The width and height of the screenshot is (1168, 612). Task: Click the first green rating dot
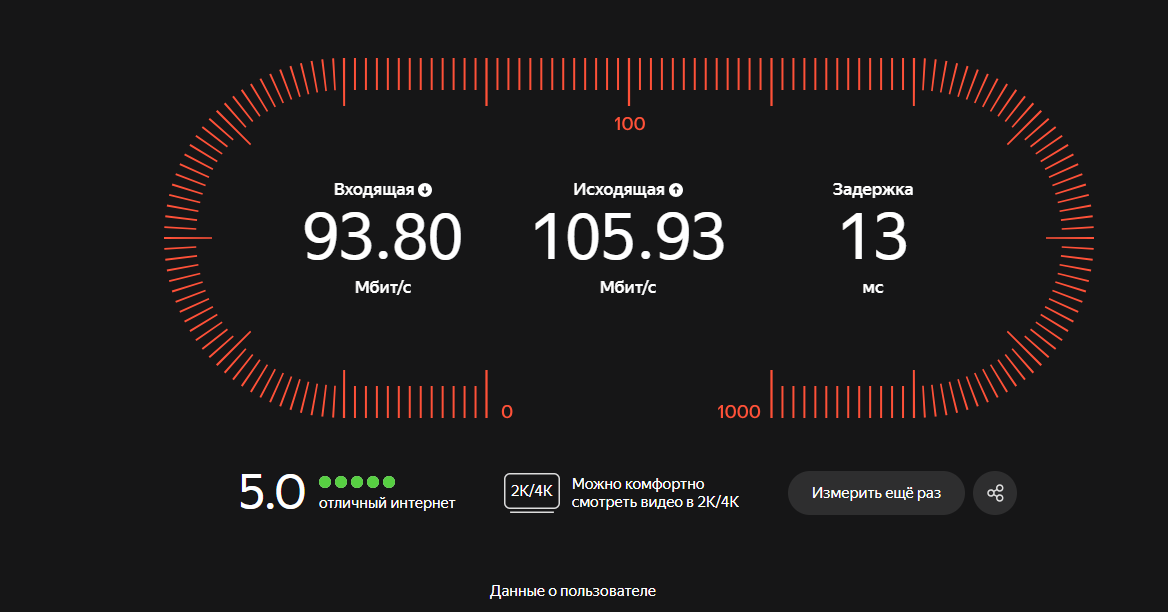325,482
